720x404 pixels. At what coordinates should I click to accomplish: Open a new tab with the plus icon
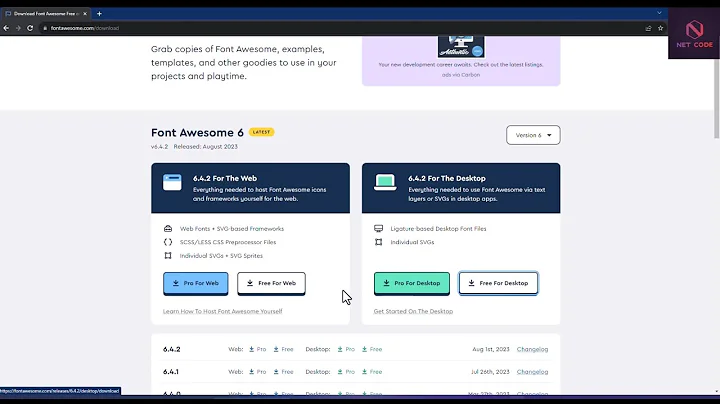coord(99,14)
